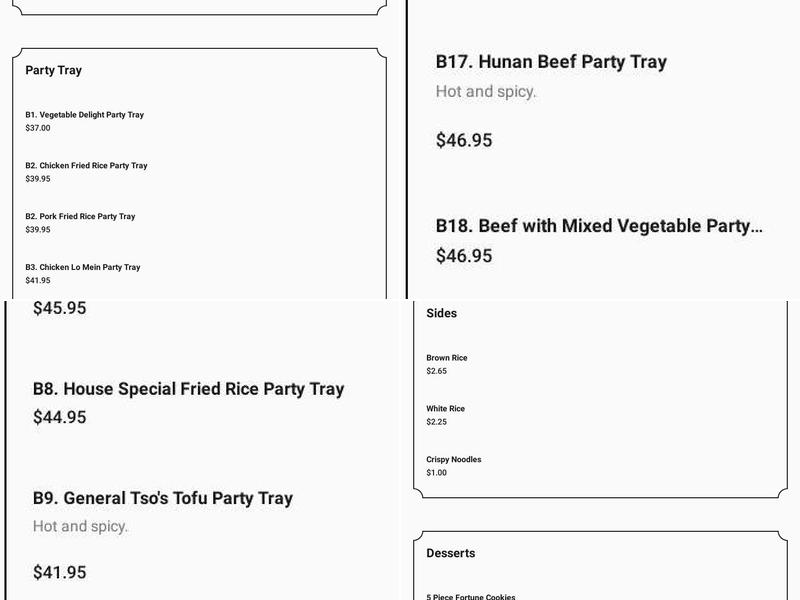Screen dimensions: 800x600
Task: Click the Desserts section heading
Action: click(451, 553)
